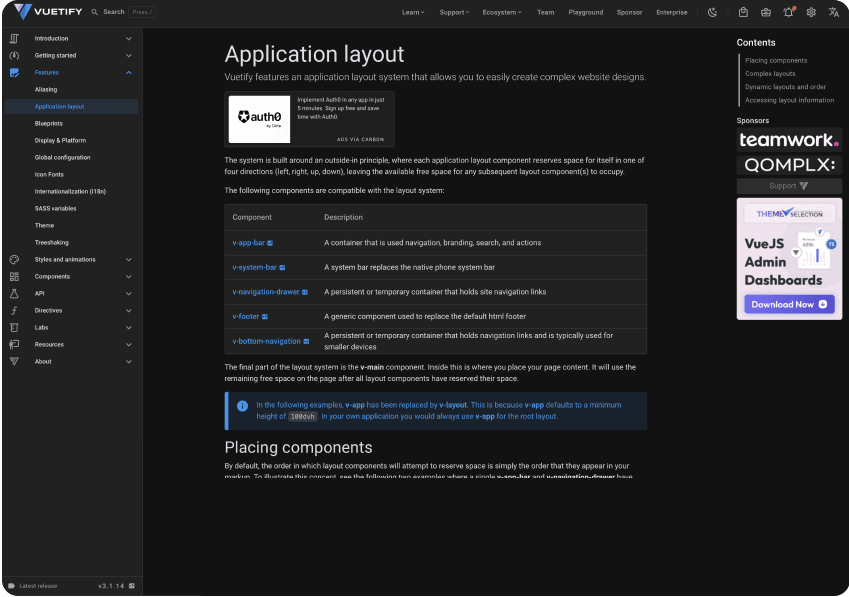Click the Directives function icon

(15, 311)
